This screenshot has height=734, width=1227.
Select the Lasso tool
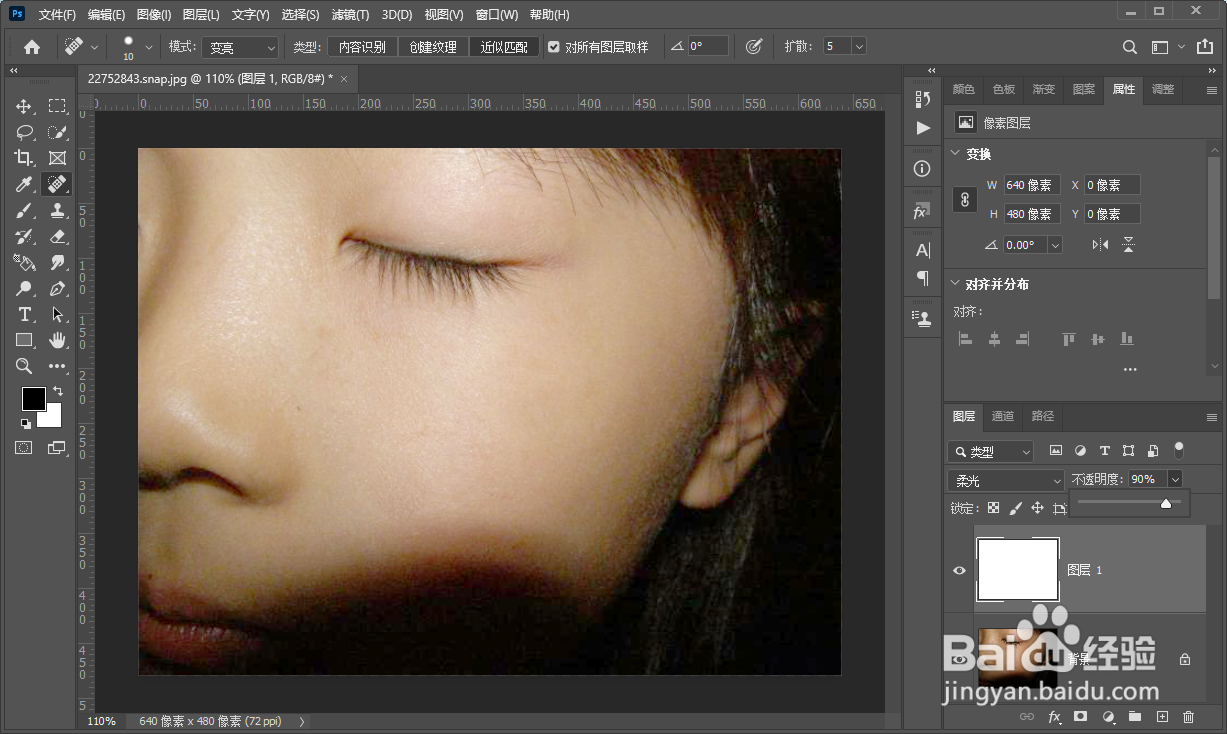(24, 132)
